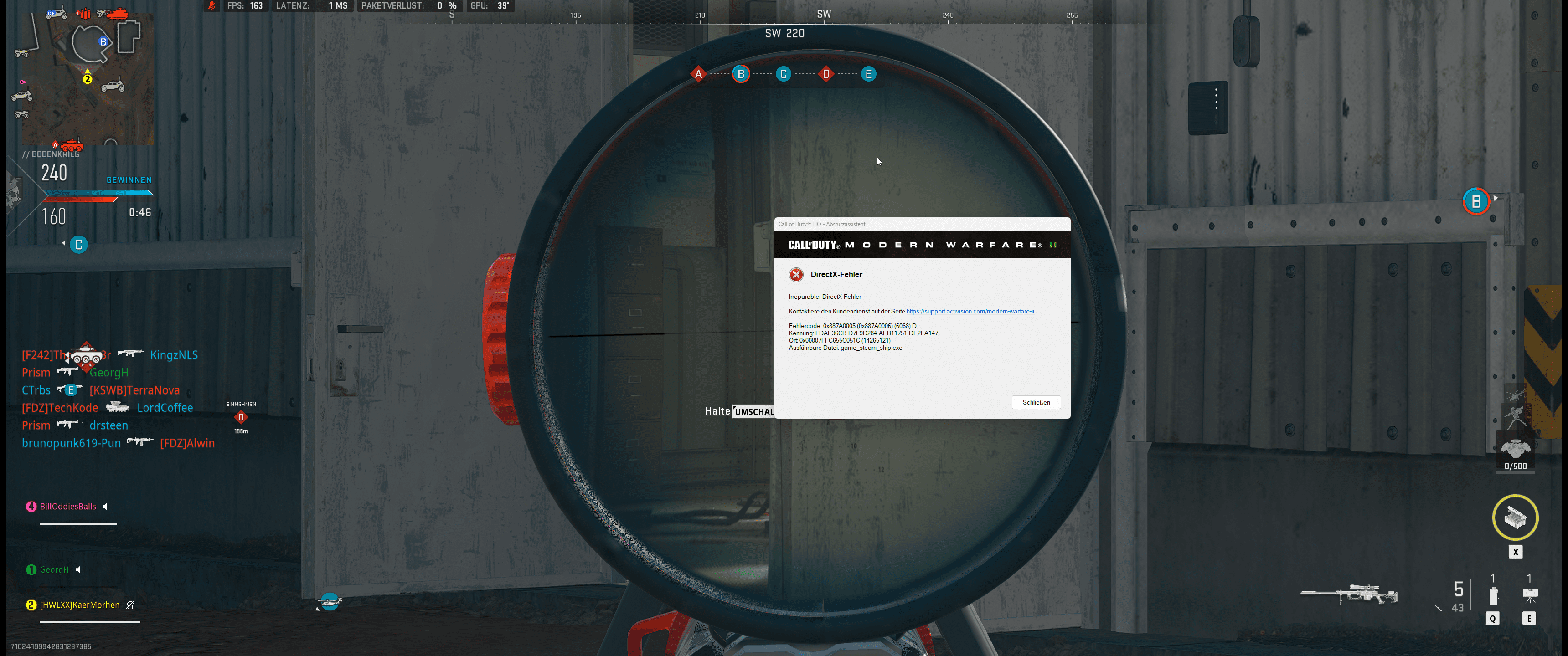1568x656 pixels.
Task: Click objective C marker in top objective bar
Action: (x=784, y=74)
